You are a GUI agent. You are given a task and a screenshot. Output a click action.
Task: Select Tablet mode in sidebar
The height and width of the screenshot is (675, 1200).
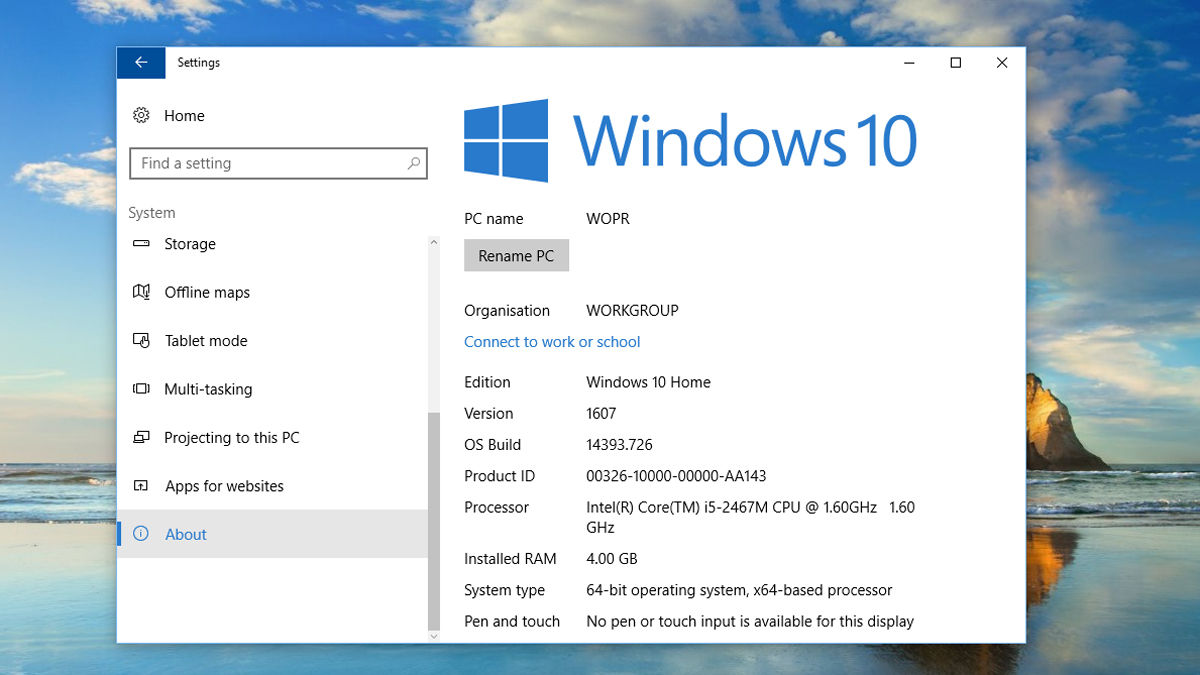(x=272, y=340)
